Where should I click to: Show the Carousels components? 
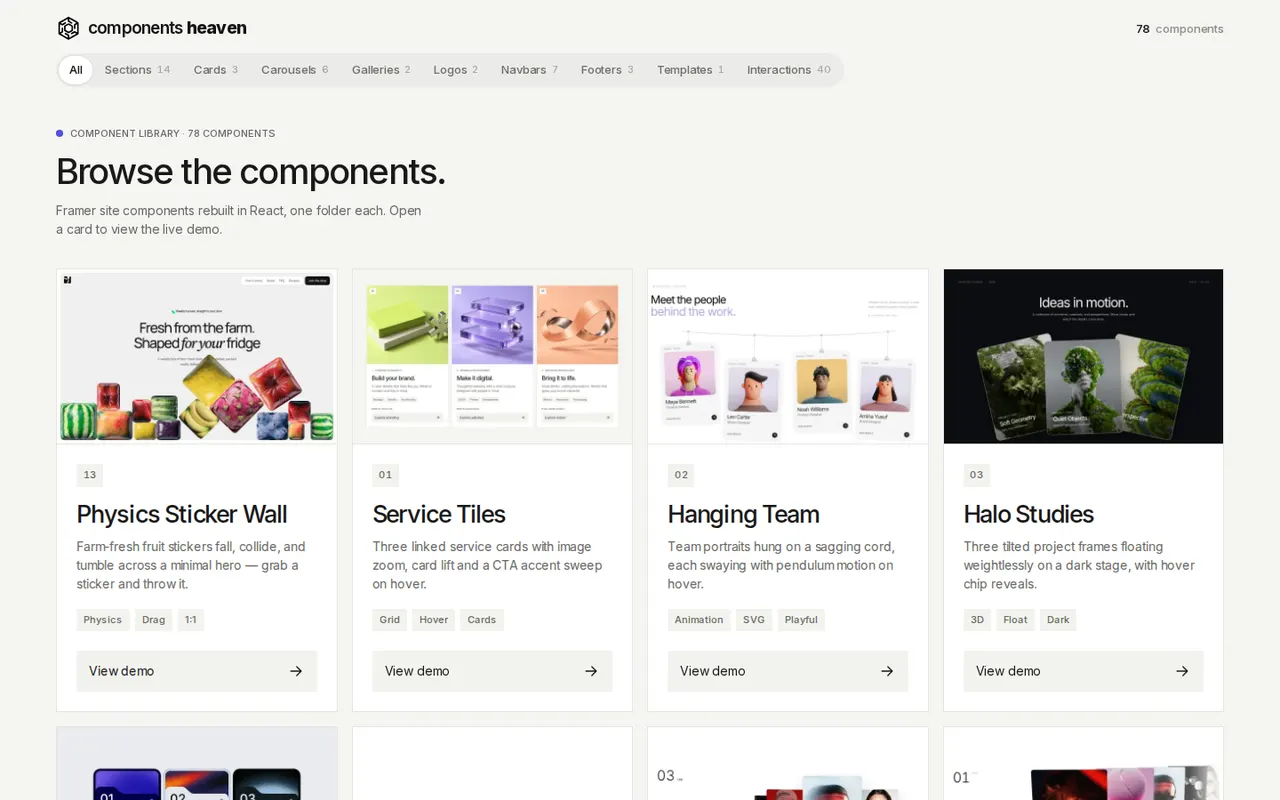tap(295, 70)
